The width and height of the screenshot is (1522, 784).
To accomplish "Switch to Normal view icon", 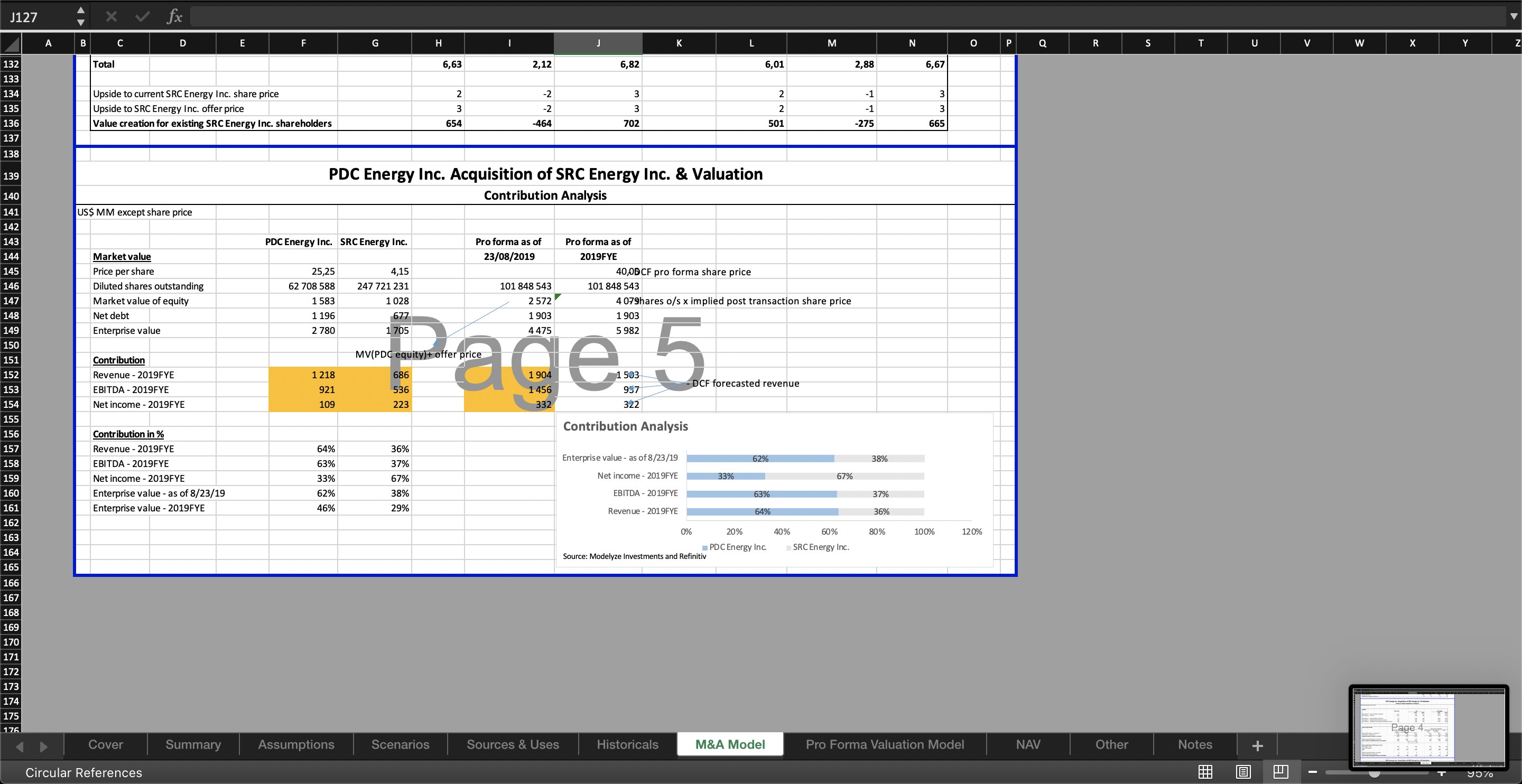I will point(1205,772).
